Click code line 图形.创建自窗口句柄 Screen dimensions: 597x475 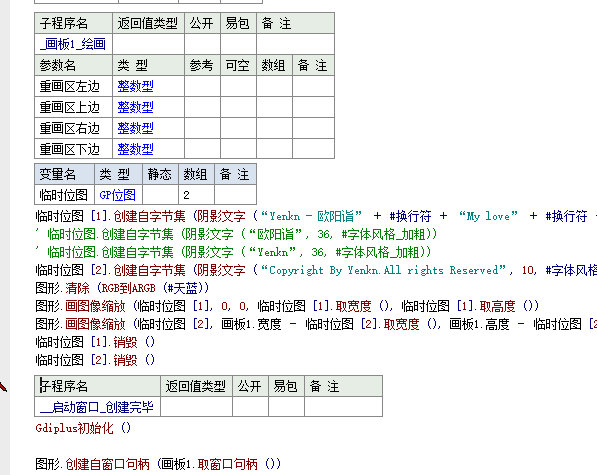(x=158, y=464)
